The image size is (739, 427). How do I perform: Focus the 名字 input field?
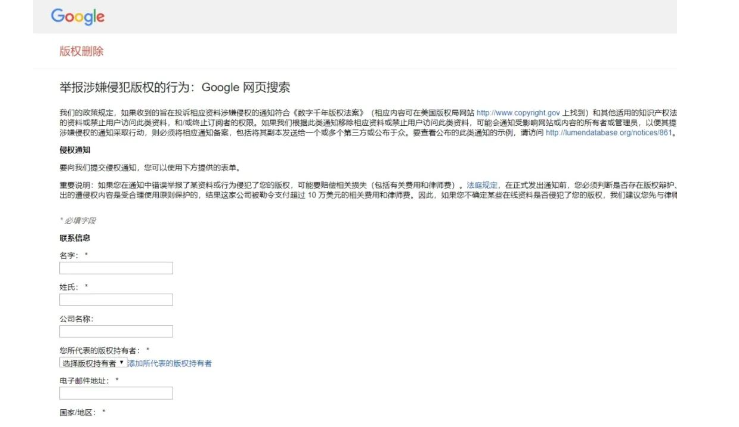pos(116,268)
